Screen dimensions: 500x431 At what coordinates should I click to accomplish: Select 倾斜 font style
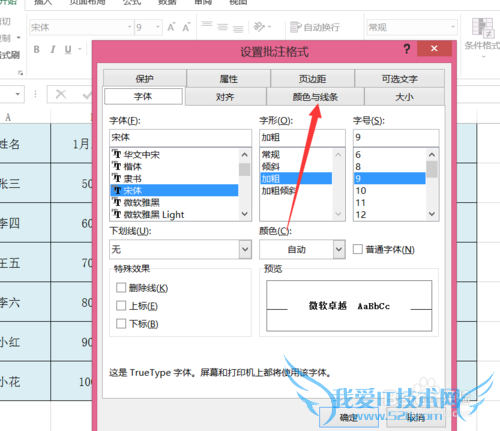pyautogui.click(x=296, y=166)
